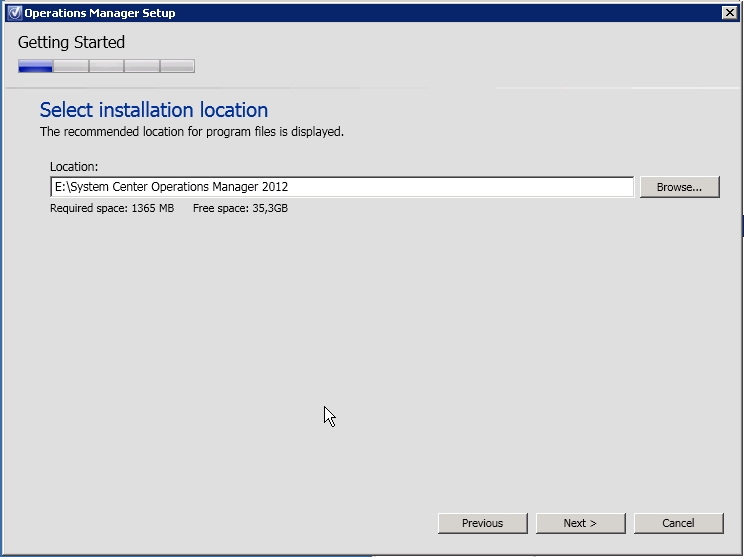Open the Browse... folder picker
Image resolution: width=744 pixels, height=557 pixels.
tap(679, 187)
